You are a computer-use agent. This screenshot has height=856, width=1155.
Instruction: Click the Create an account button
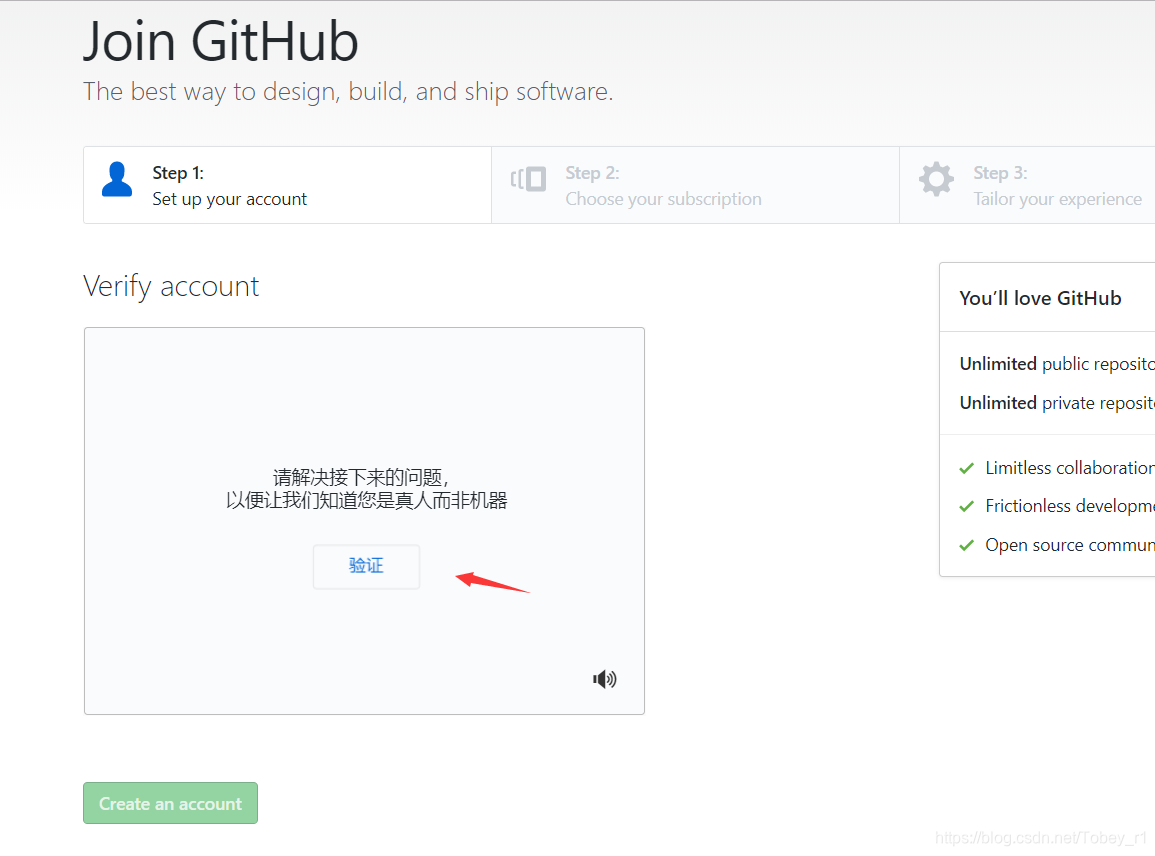tap(170, 803)
